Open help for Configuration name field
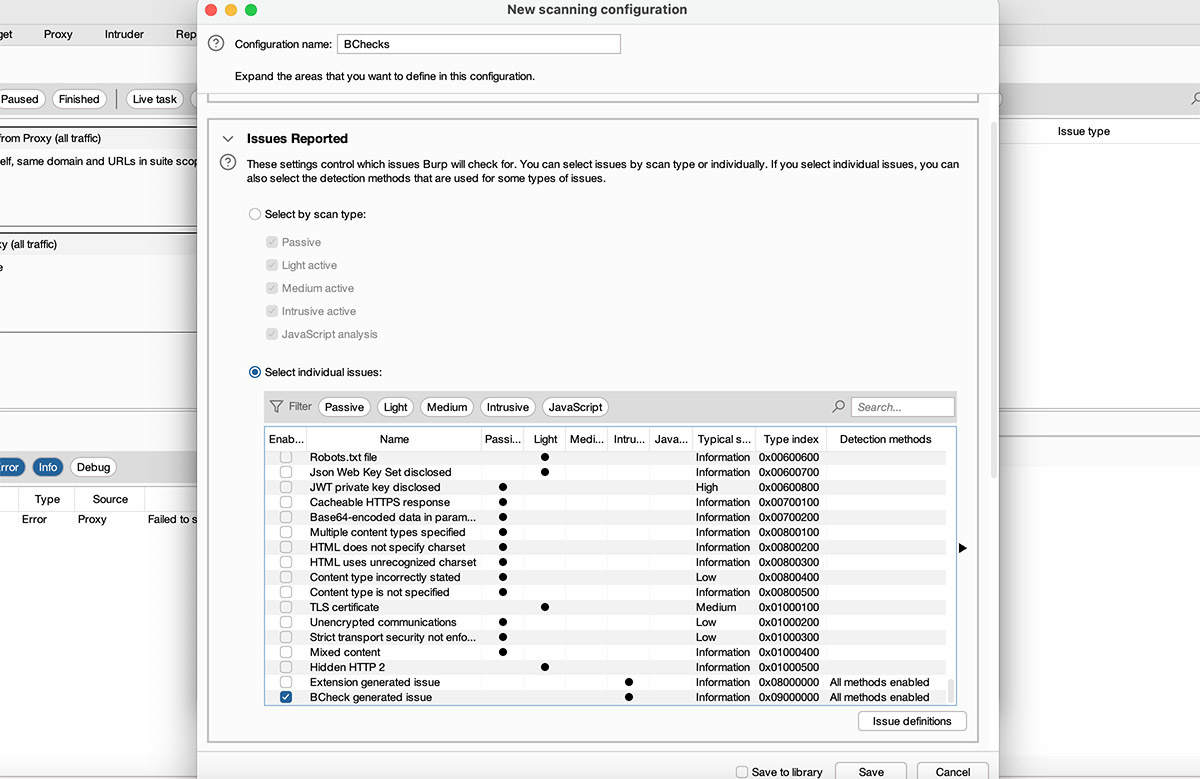 click(x=215, y=44)
